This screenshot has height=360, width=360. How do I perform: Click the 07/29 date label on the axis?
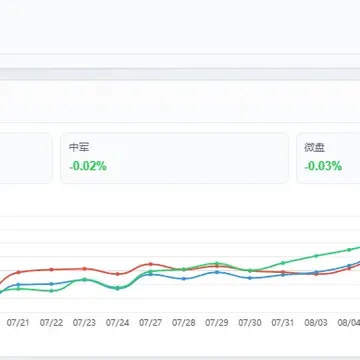tap(217, 323)
